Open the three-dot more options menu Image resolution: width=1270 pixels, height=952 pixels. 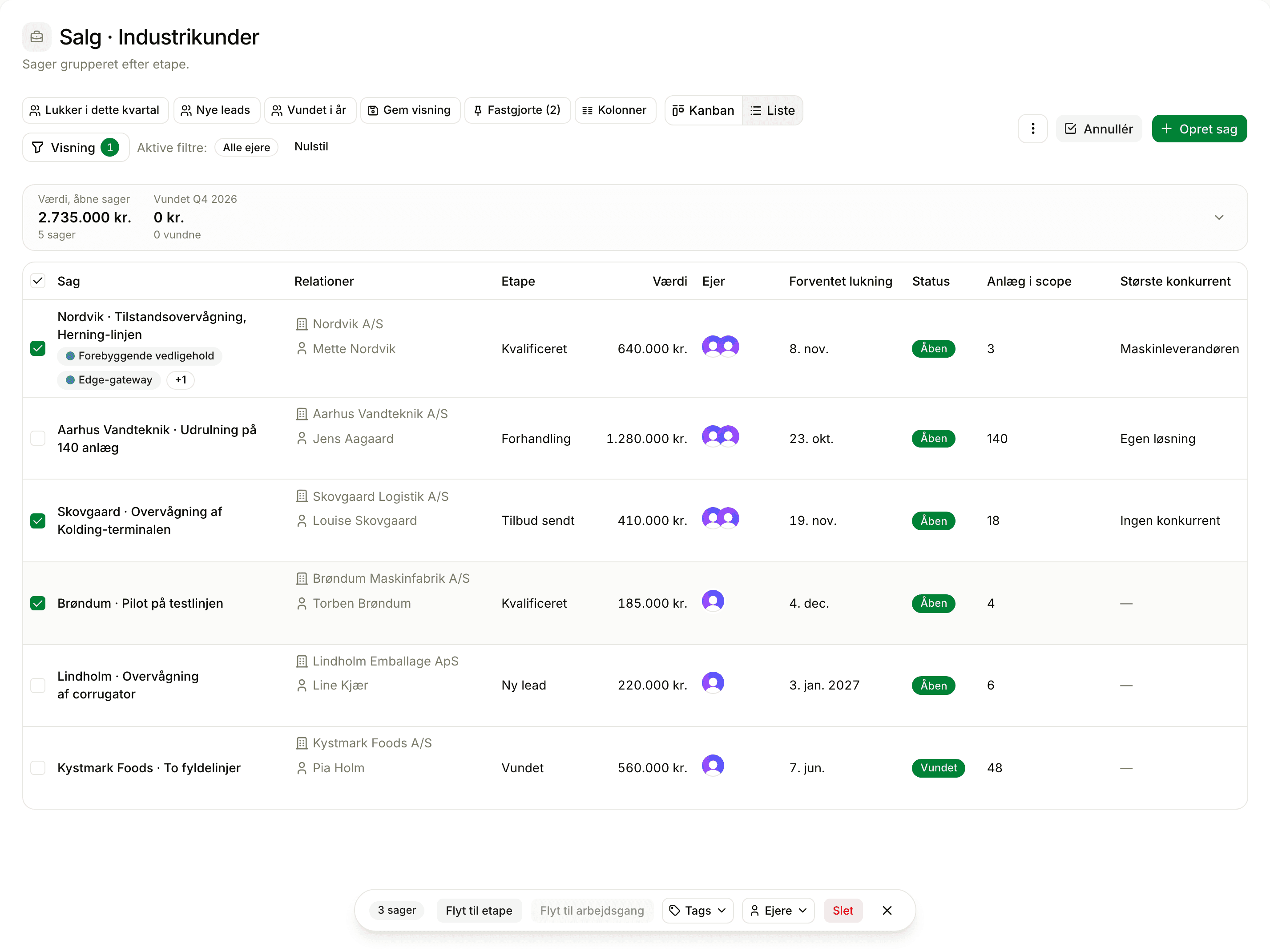point(1032,129)
